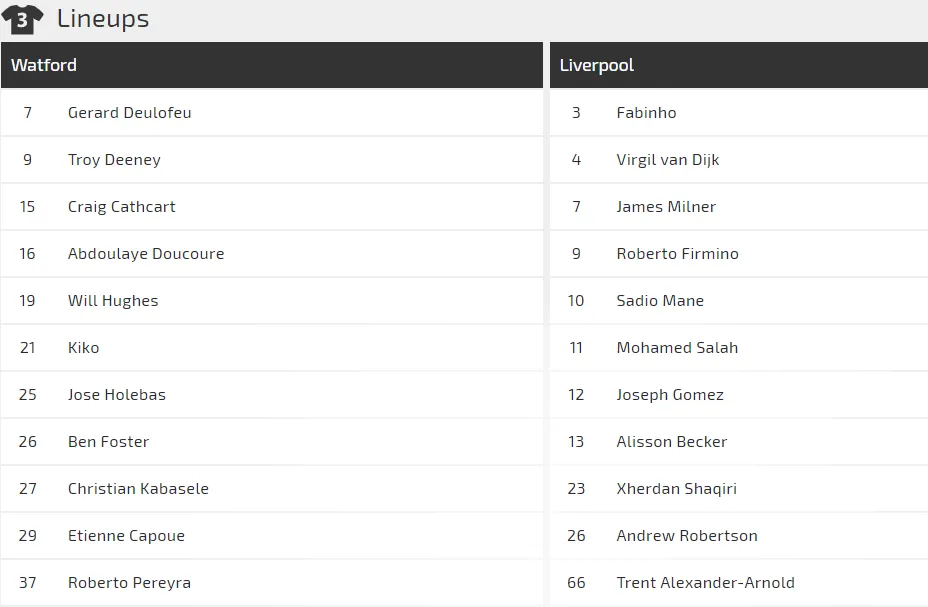The width and height of the screenshot is (928, 607).
Task: Choose Mohamed Salah from the lineup
Action: (x=677, y=348)
